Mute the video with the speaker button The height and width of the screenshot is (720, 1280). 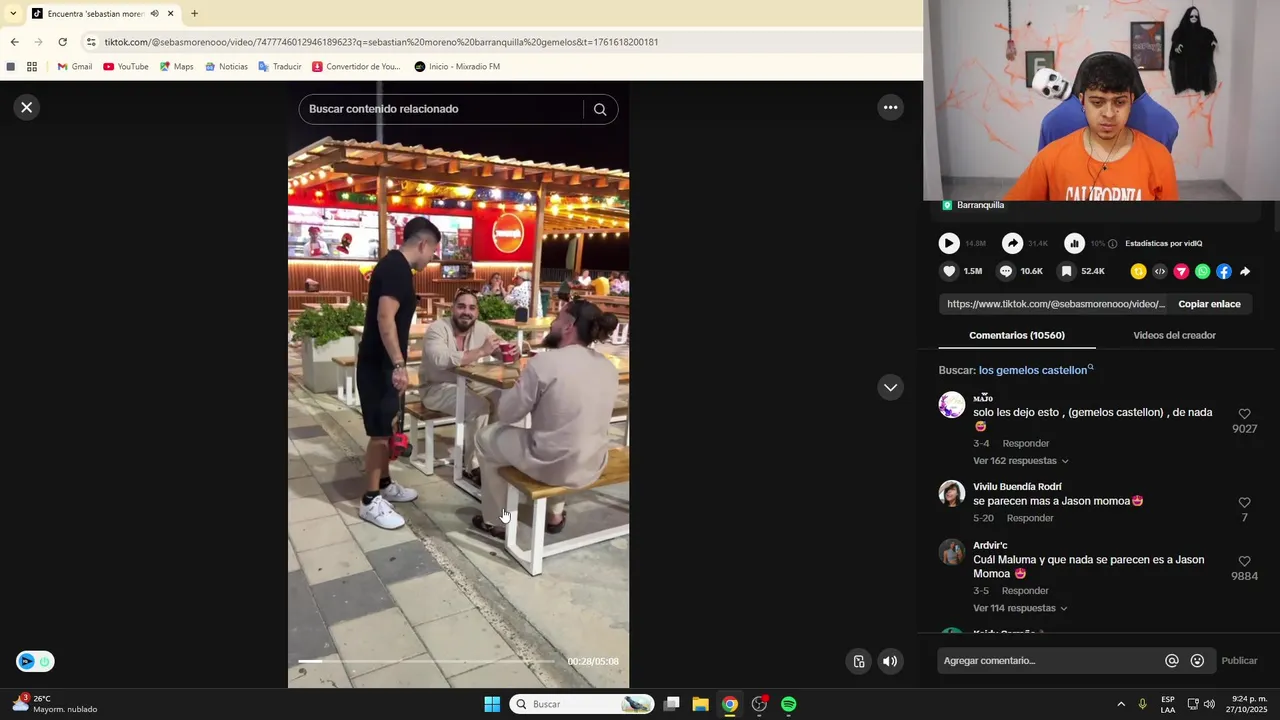(x=890, y=661)
